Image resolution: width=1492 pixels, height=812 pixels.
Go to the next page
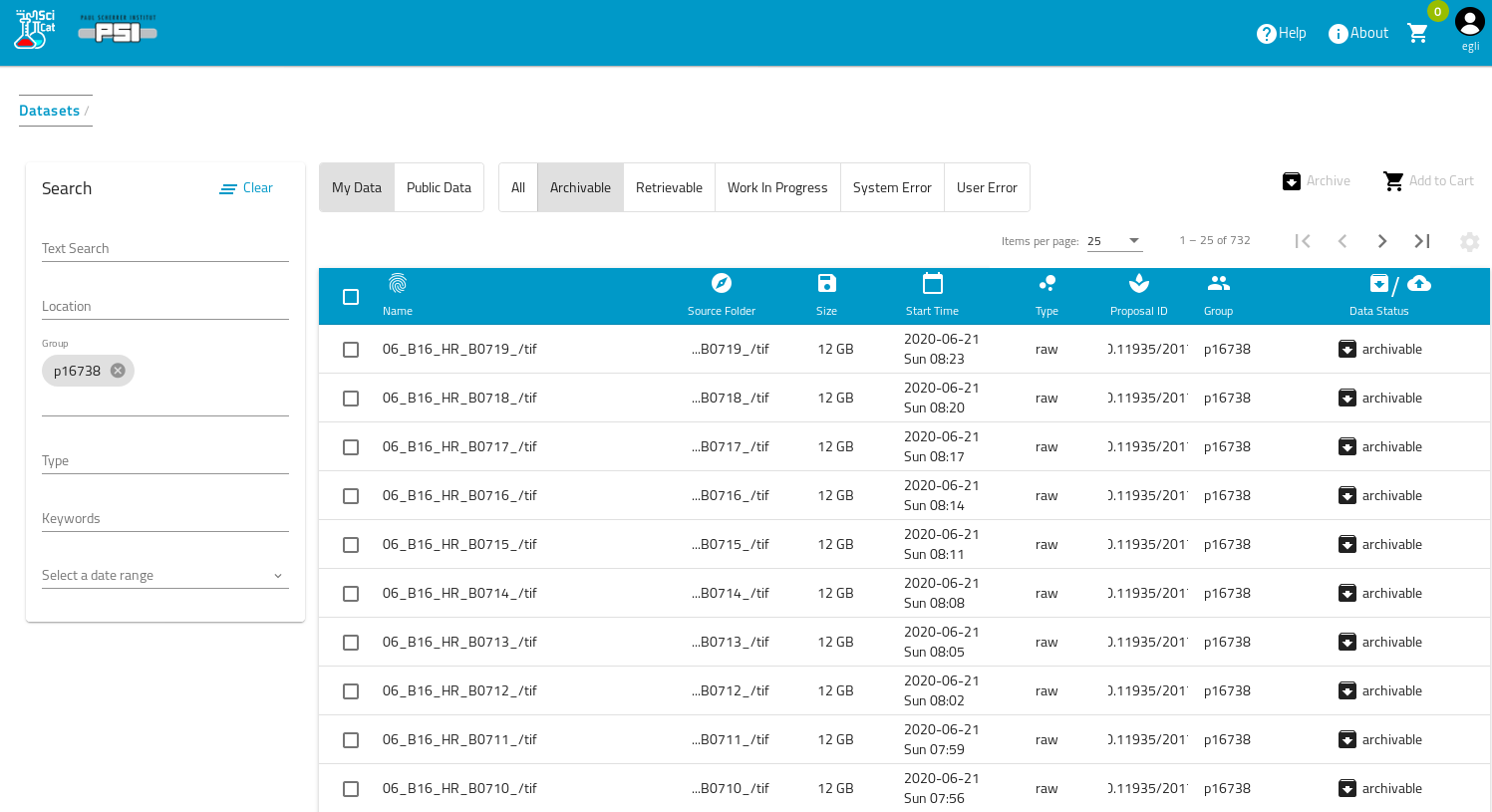(1382, 241)
